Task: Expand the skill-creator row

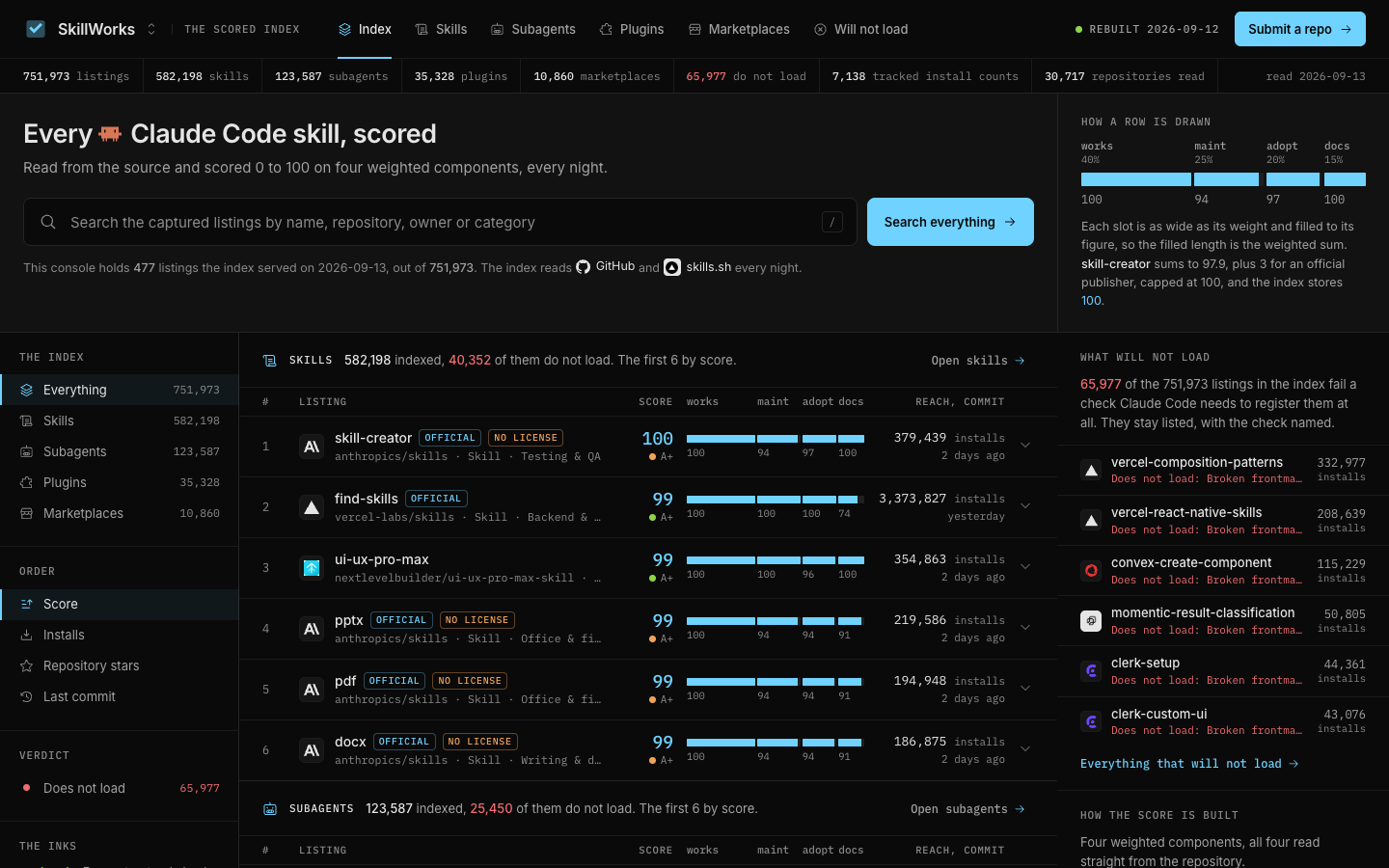Action: pyautogui.click(x=1025, y=446)
